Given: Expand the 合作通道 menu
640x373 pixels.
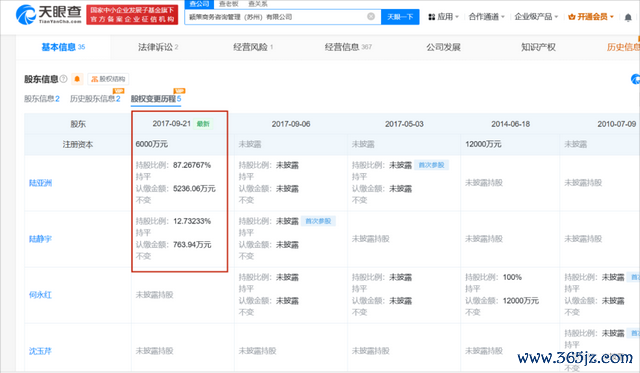Looking at the screenshot, I should click(487, 17).
